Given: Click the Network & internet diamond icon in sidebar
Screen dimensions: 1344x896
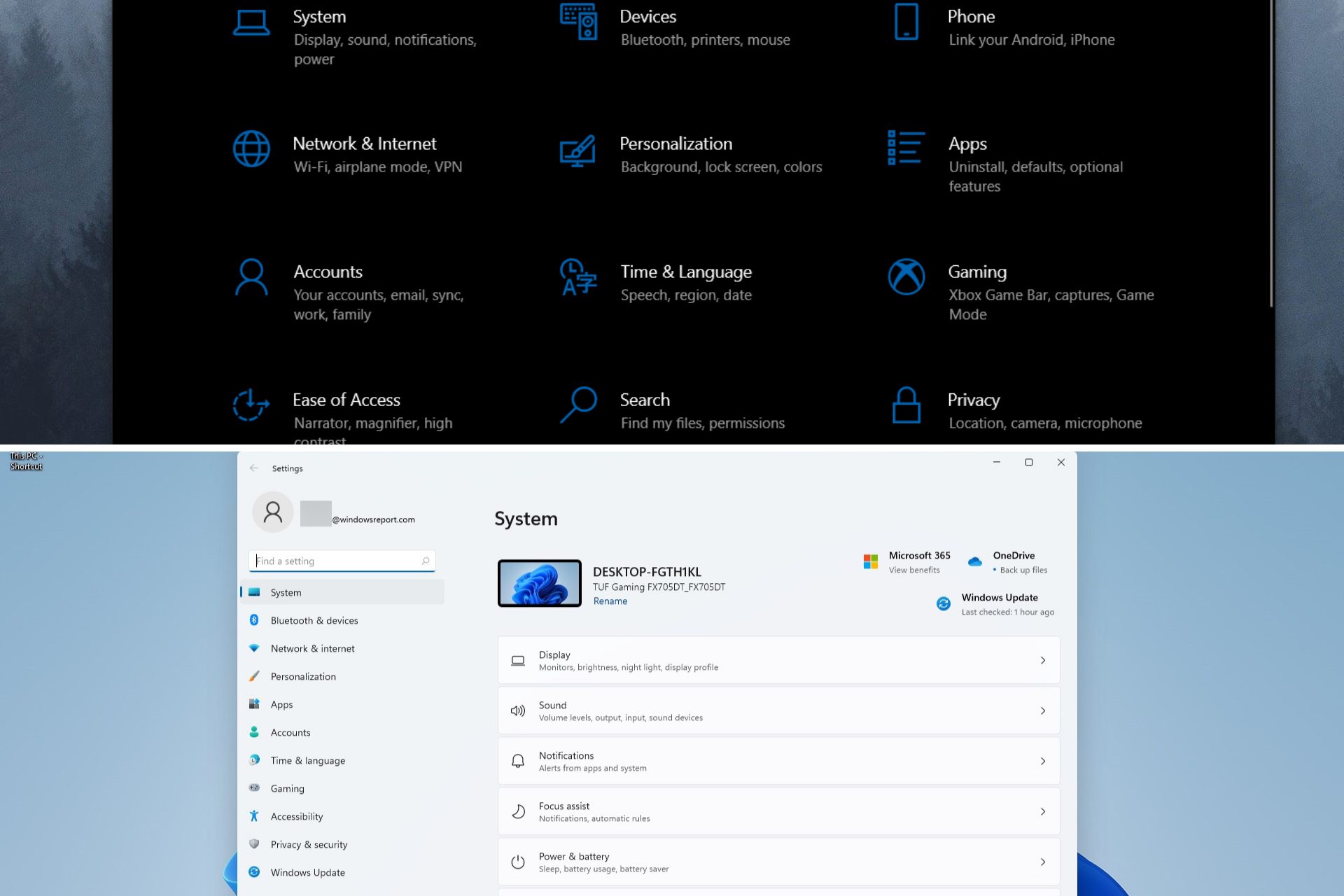Looking at the screenshot, I should [x=254, y=648].
